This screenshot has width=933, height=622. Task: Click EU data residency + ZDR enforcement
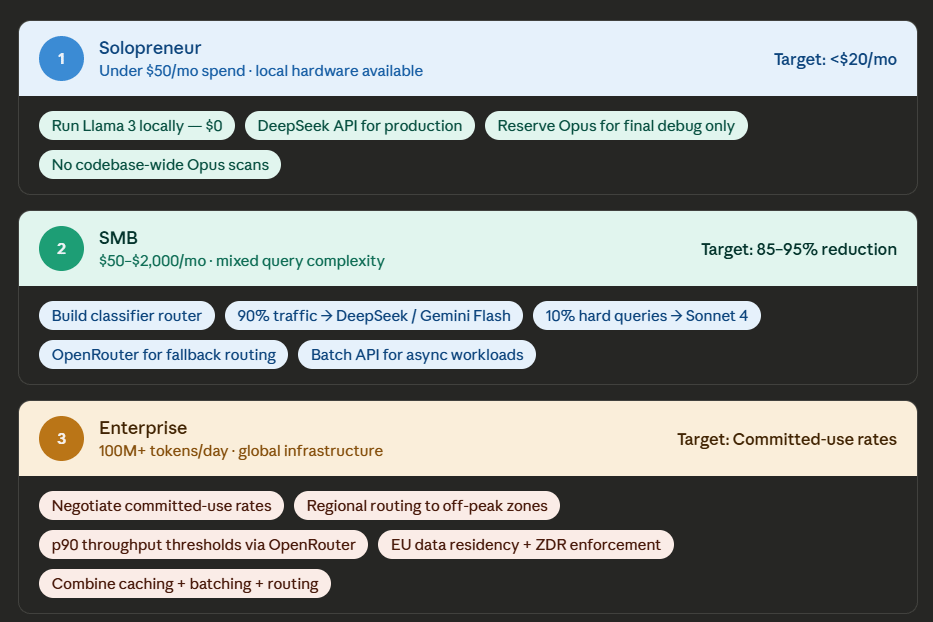point(525,544)
